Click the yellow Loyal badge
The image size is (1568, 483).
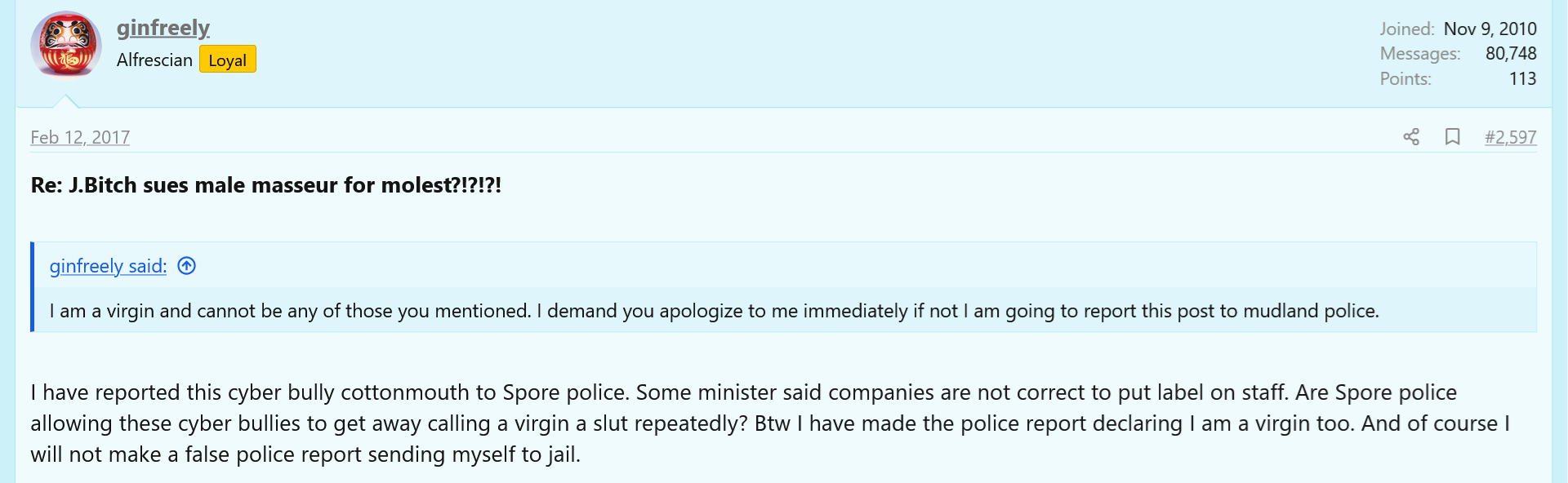(x=227, y=60)
